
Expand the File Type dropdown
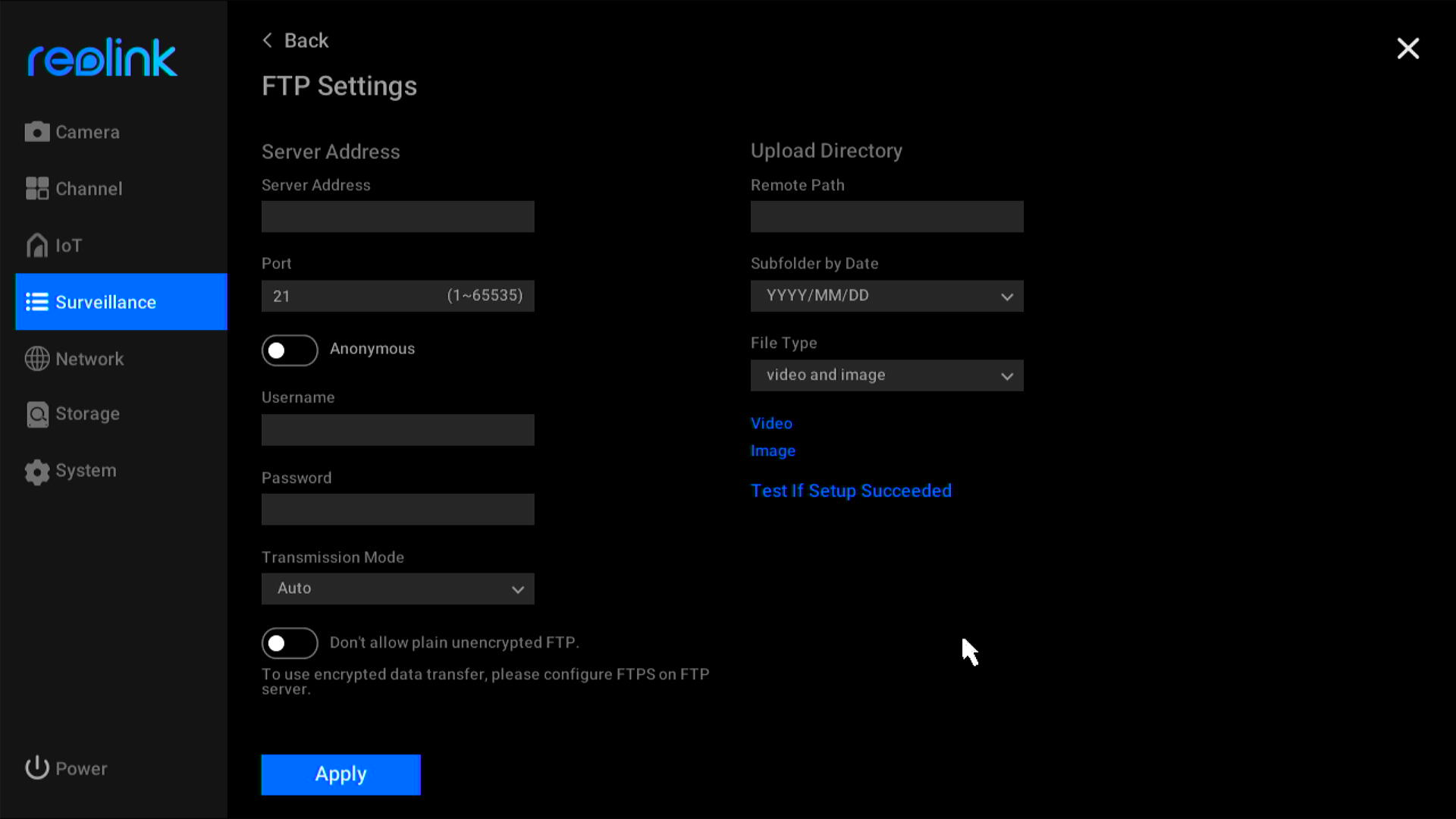click(x=886, y=375)
